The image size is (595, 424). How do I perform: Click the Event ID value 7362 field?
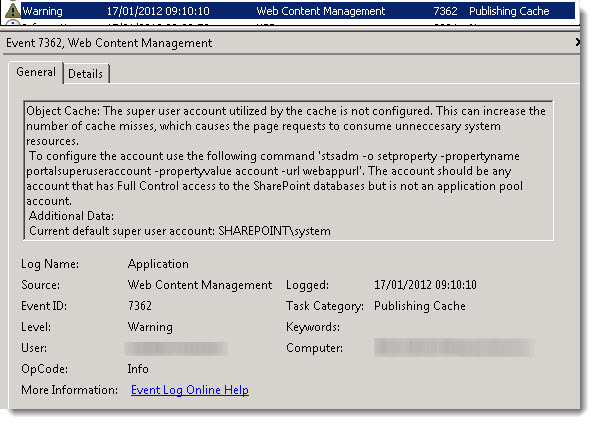(x=140, y=306)
